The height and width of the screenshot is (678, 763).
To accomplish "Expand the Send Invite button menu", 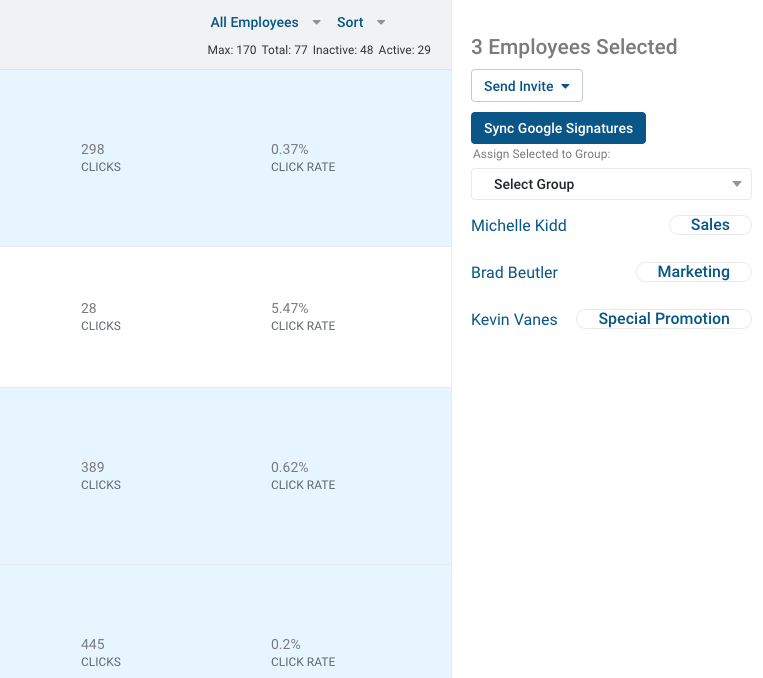I will coord(527,86).
